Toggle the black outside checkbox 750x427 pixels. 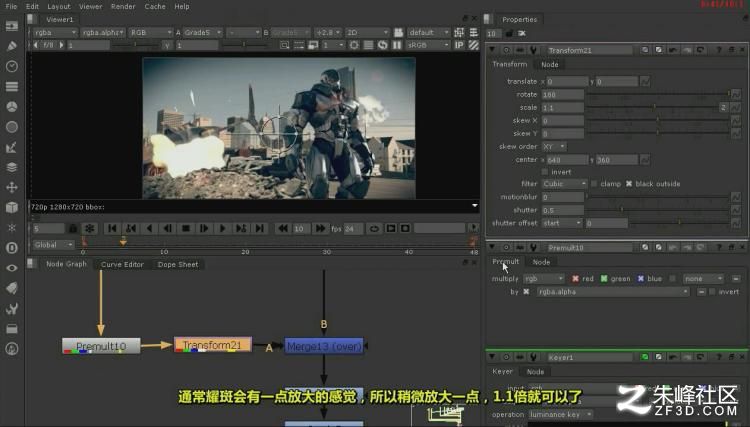point(629,184)
